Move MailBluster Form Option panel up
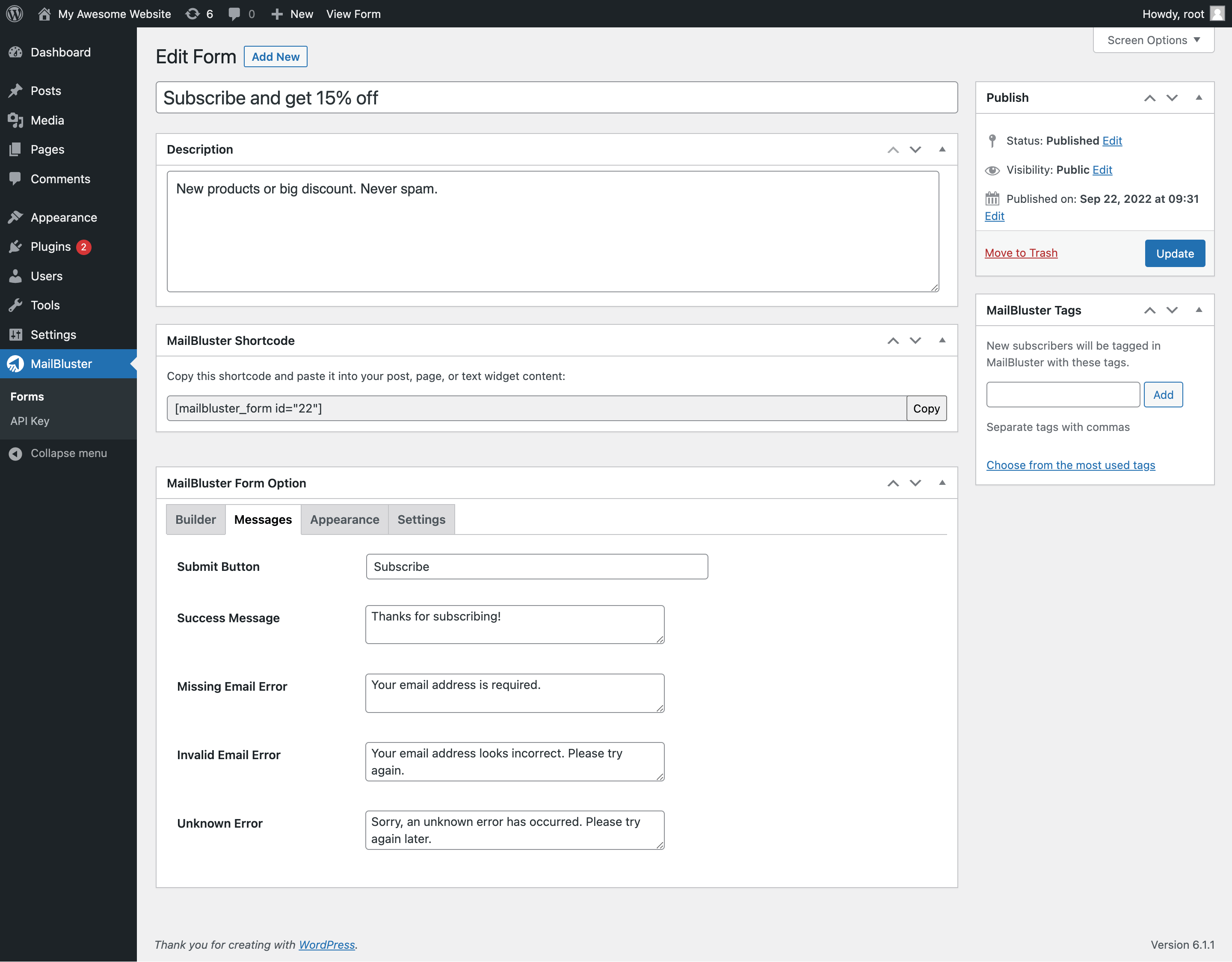This screenshot has width=1232, height=962. [x=893, y=483]
